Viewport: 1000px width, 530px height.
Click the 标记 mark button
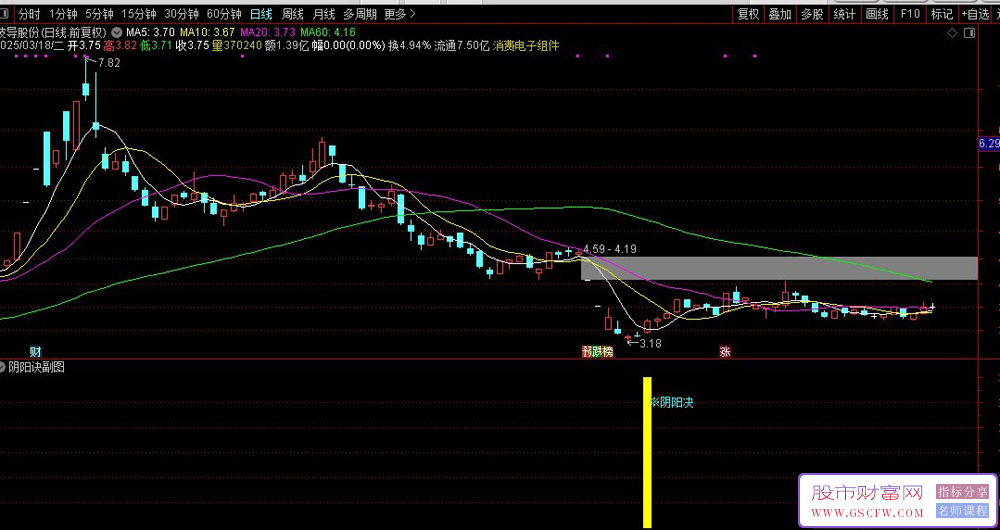942,13
